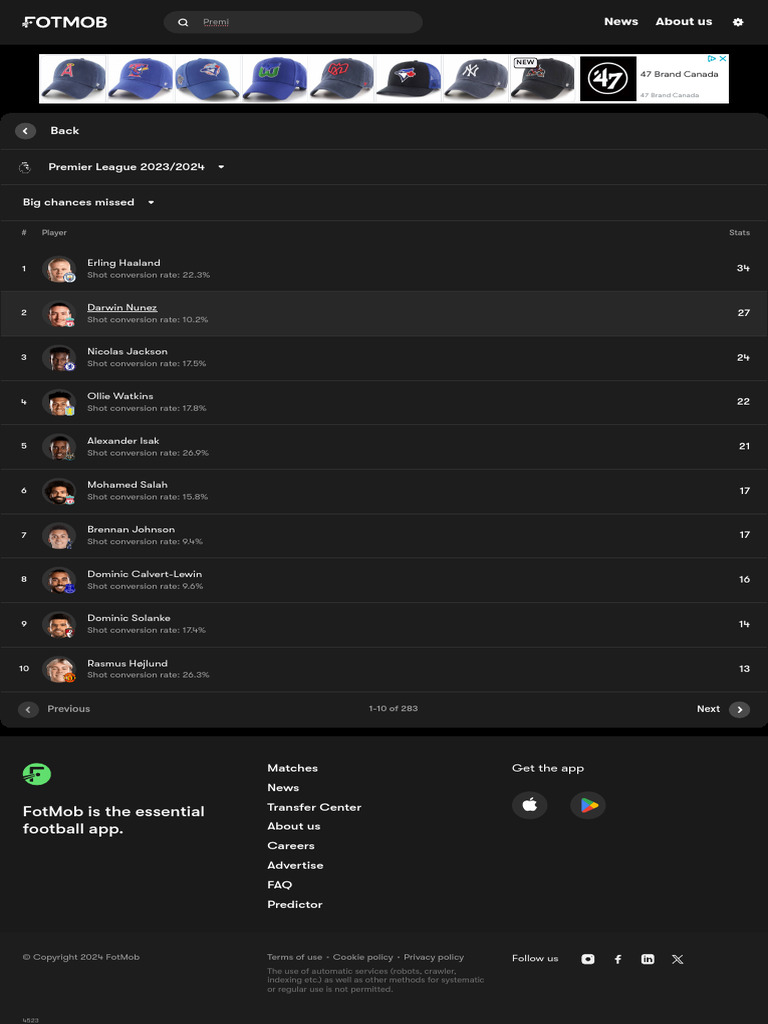Open About us in top navigation
The width and height of the screenshot is (768, 1024).
point(684,22)
